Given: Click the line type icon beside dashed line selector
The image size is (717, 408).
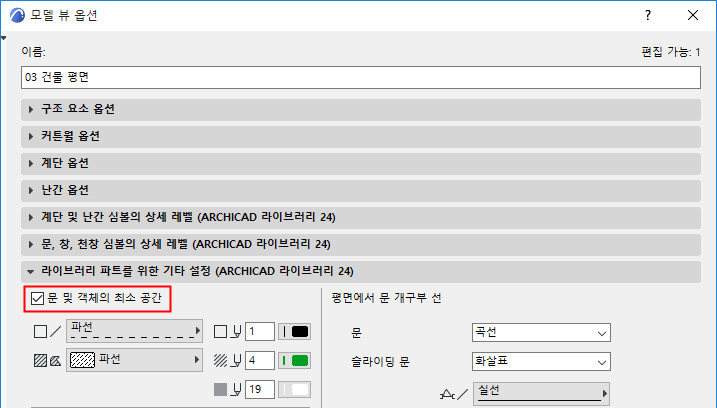Looking at the screenshot, I should pos(48,332).
